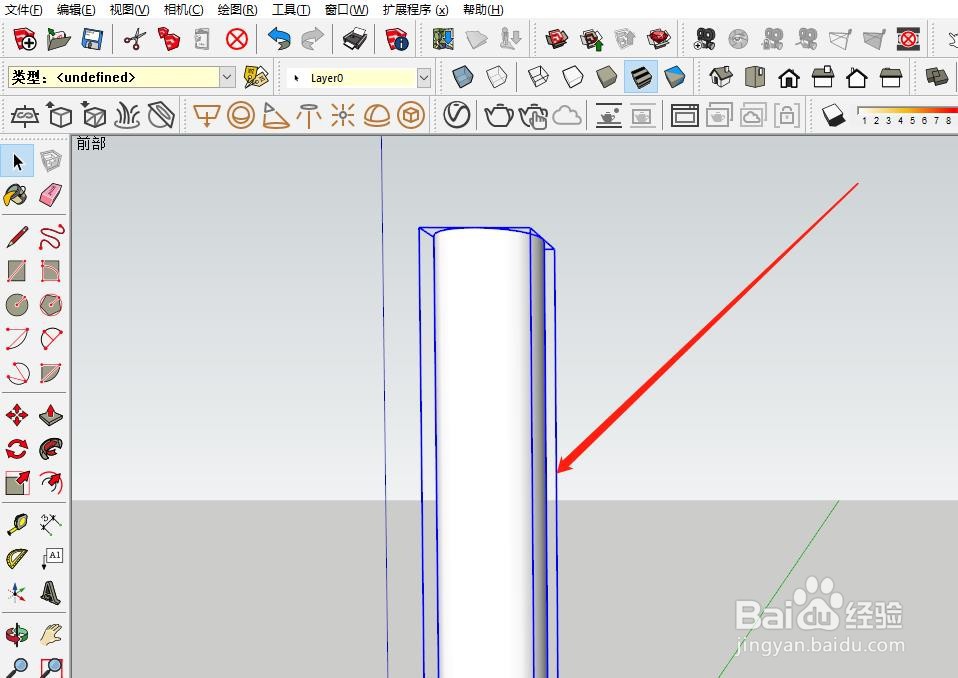The width and height of the screenshot is (958, 678).
Task: Select the Rectangle tool
Action: point(16,271)
